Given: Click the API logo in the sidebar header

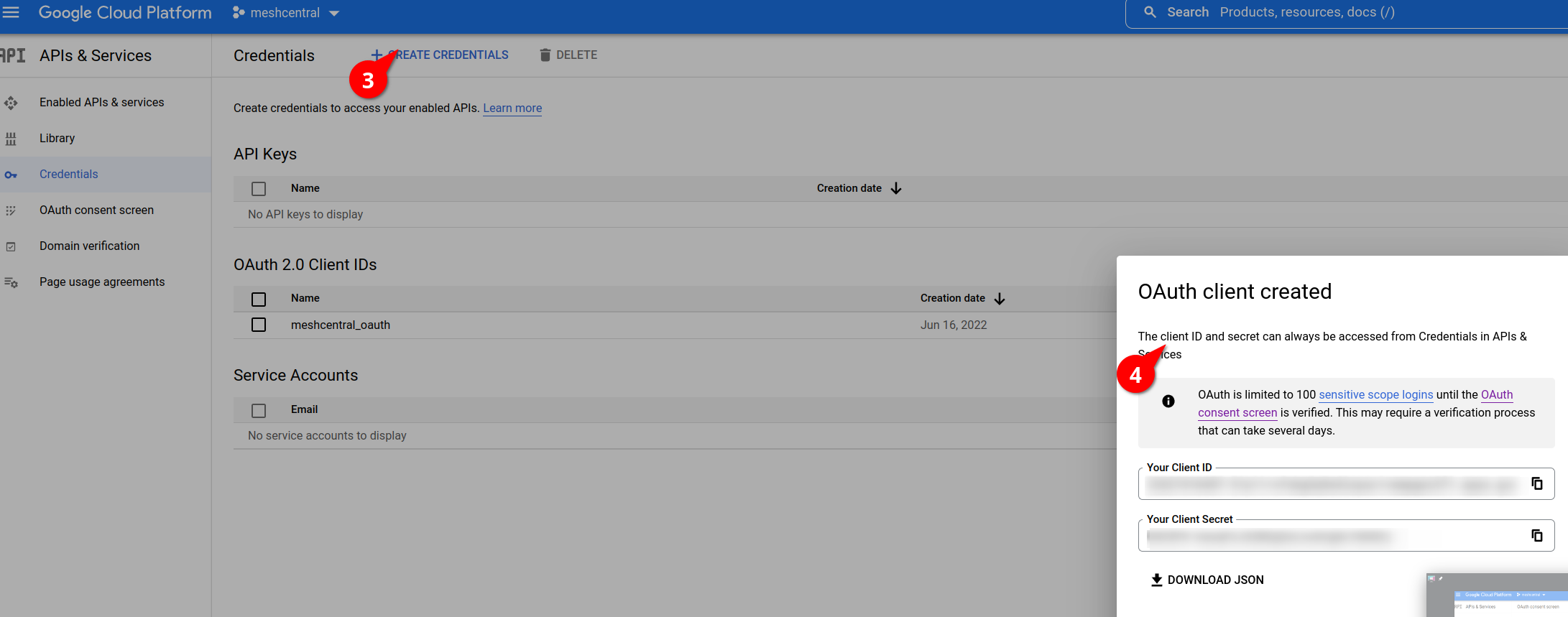Looking at the screenshot, I should pos(12,55).
